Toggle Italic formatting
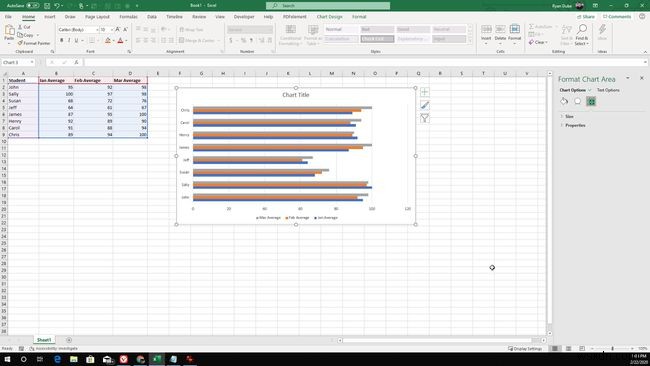 point(69,41)
